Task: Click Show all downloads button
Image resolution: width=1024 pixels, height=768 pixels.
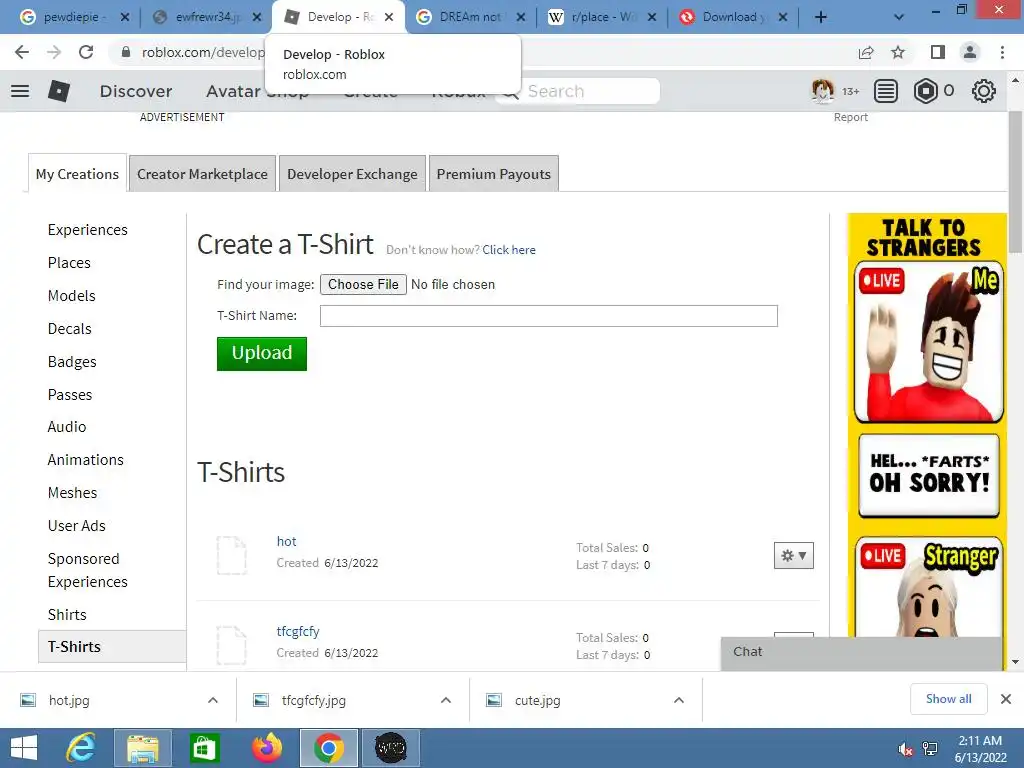Action: [x=948, y=699]
